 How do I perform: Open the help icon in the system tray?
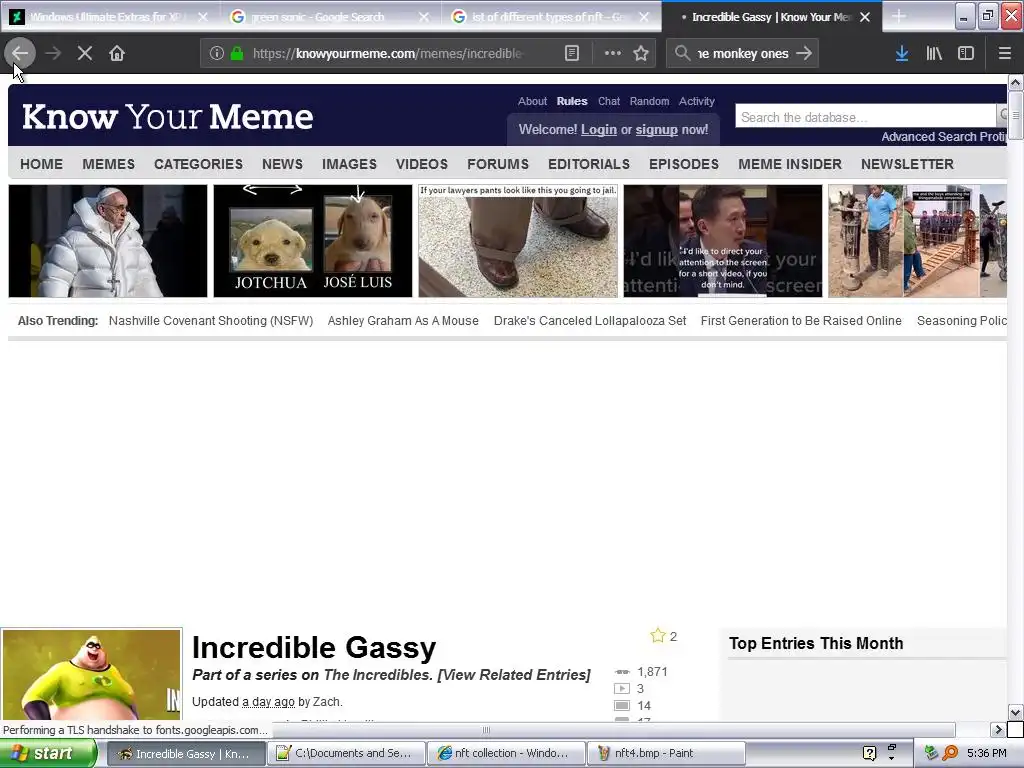[x=869, y=753]
